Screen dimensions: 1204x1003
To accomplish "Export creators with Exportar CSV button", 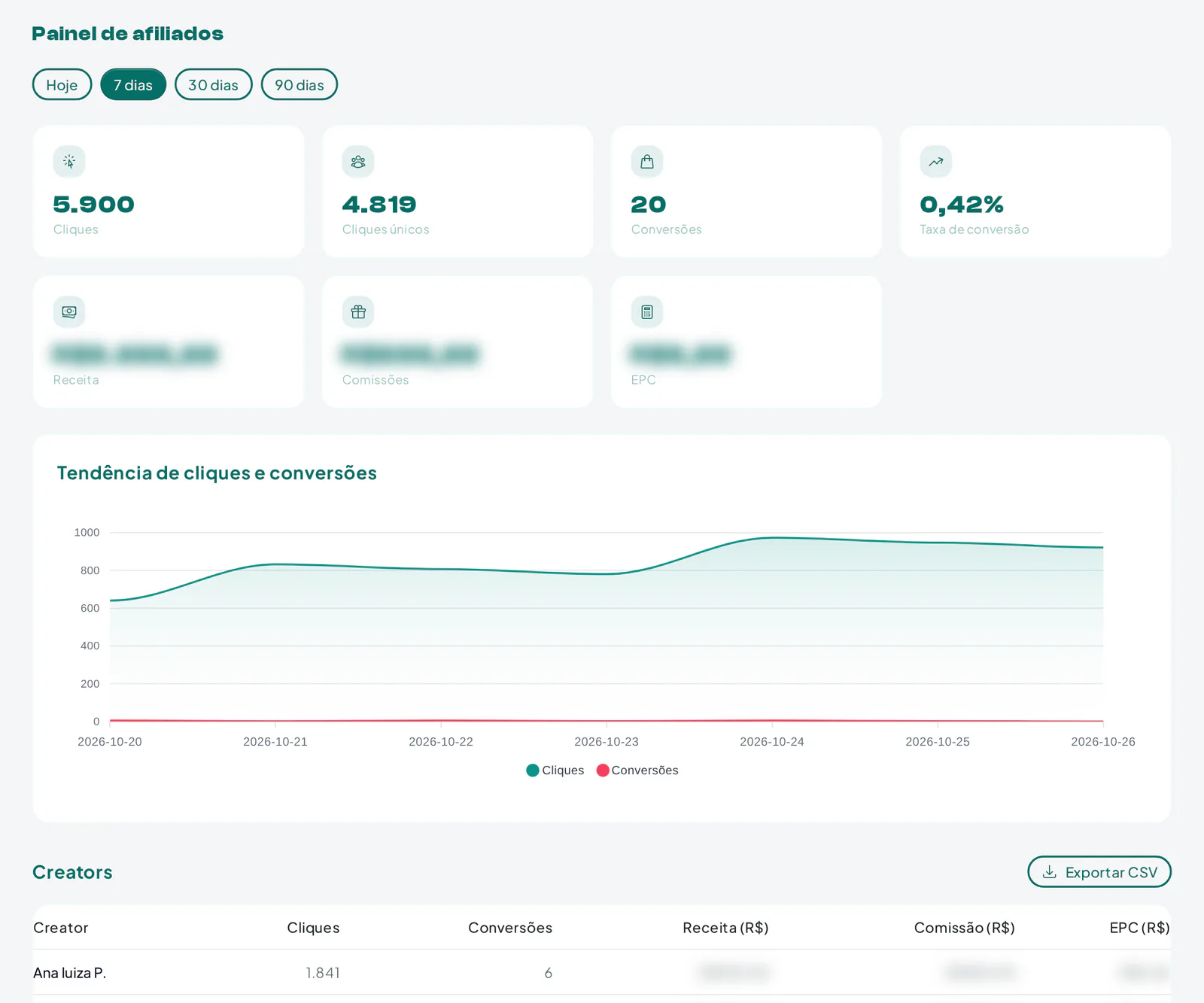I will click(1099, 872).
